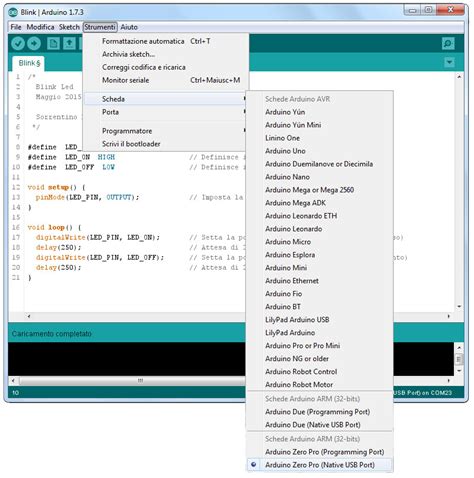Click the Upload arrow toolbar icon
Image resolution: width=474 pixels, height=478 pixels.
pyautogui.click(x=34, y=43)
